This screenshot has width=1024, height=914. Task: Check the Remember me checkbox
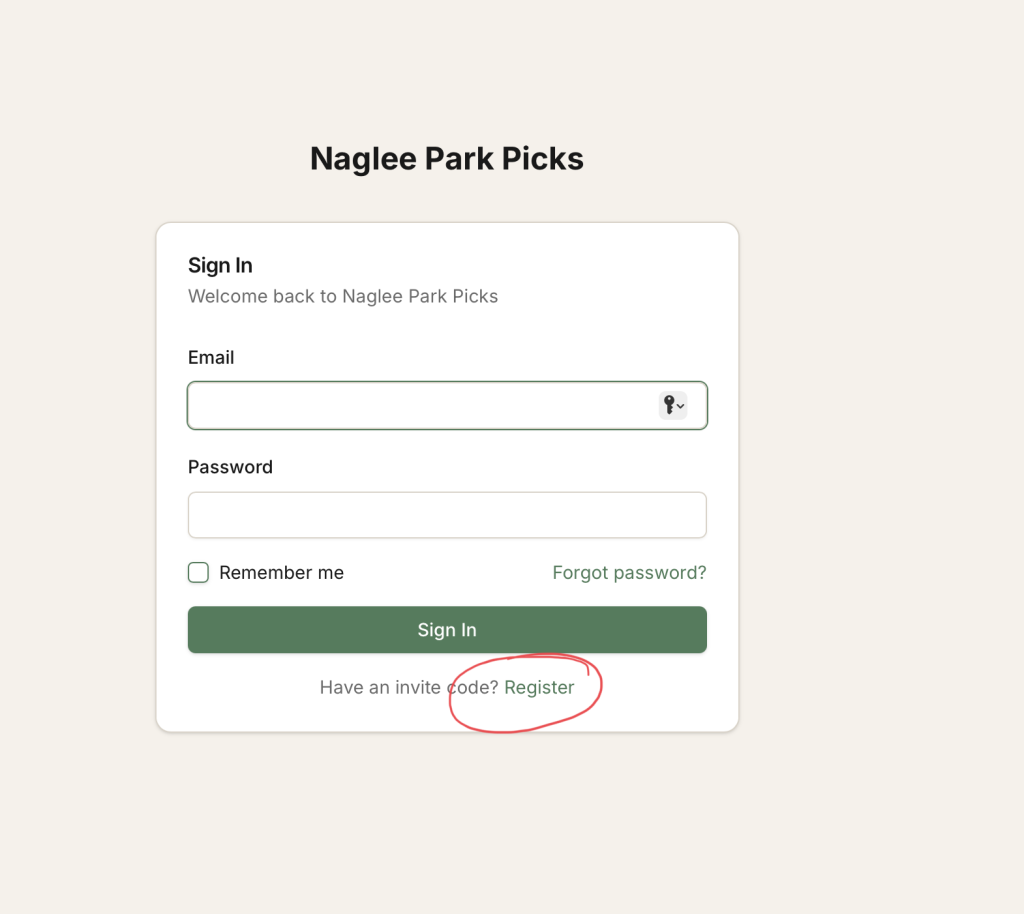coord(198,573)
